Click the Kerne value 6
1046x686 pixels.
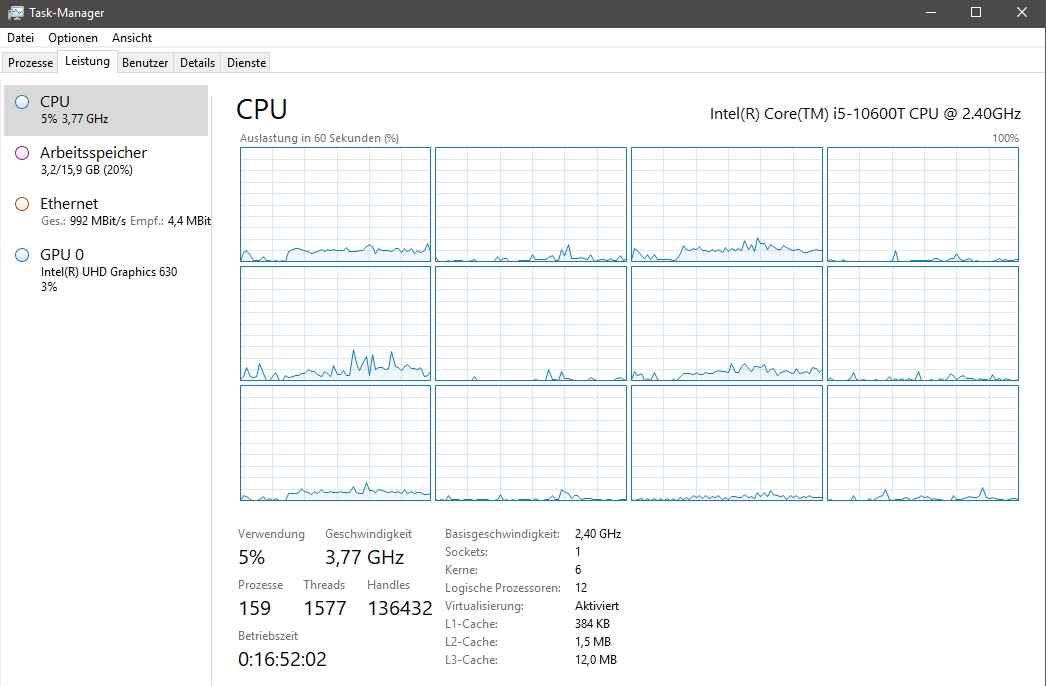coord(578,570)
